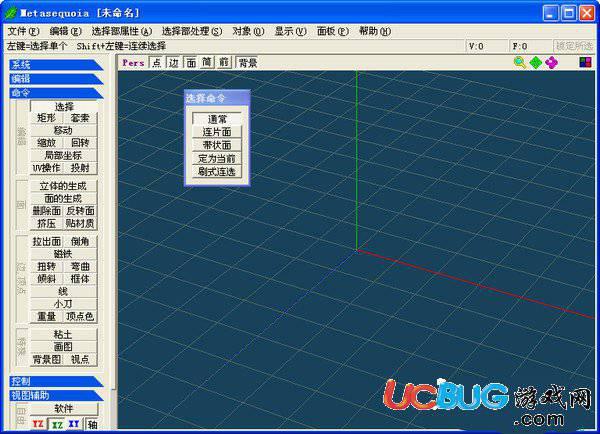Collapse the 命令 (Command) panel header

[x=56, y=93]
